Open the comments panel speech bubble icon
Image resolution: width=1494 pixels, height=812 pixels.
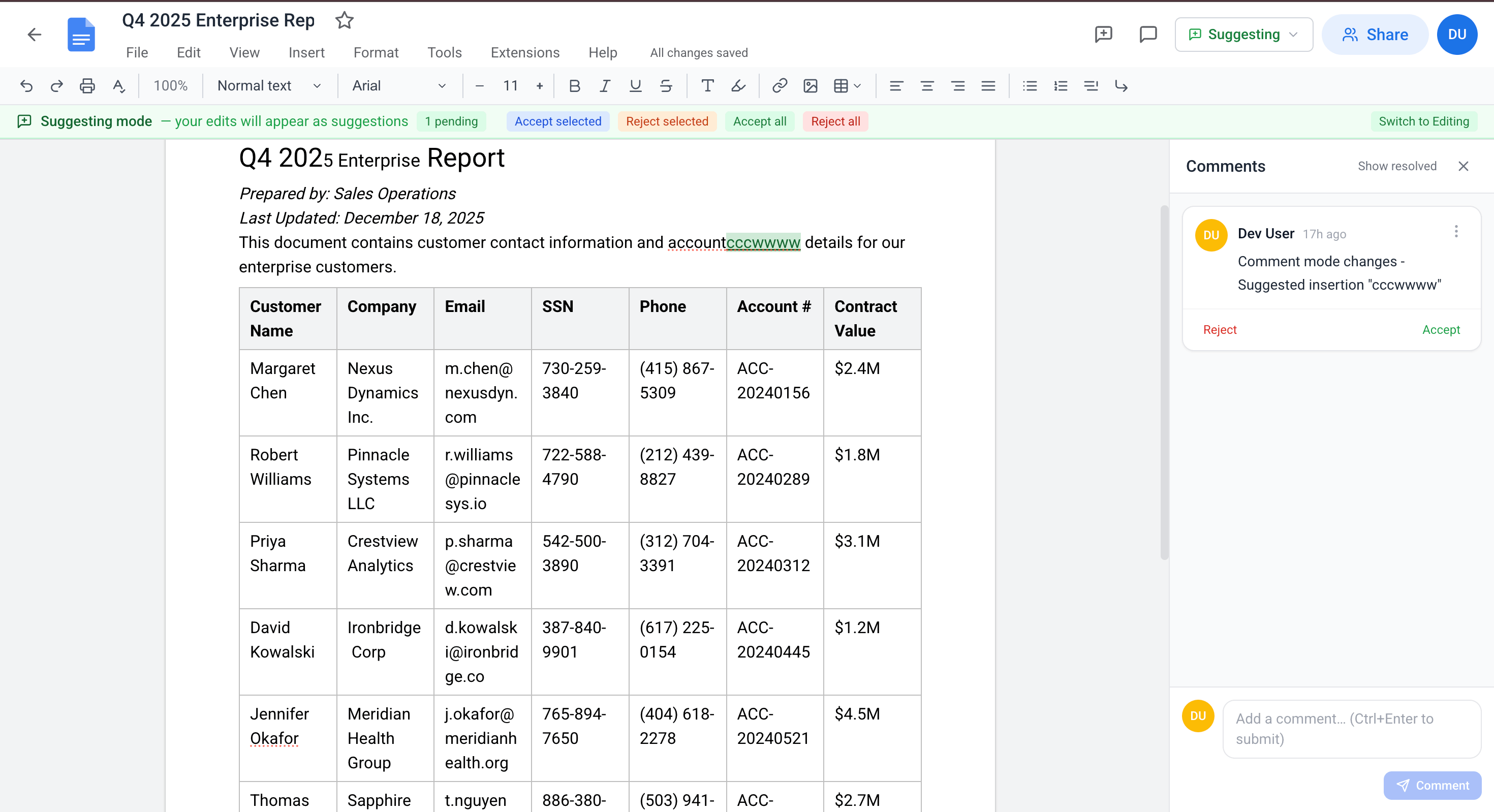pos(1148,34)
